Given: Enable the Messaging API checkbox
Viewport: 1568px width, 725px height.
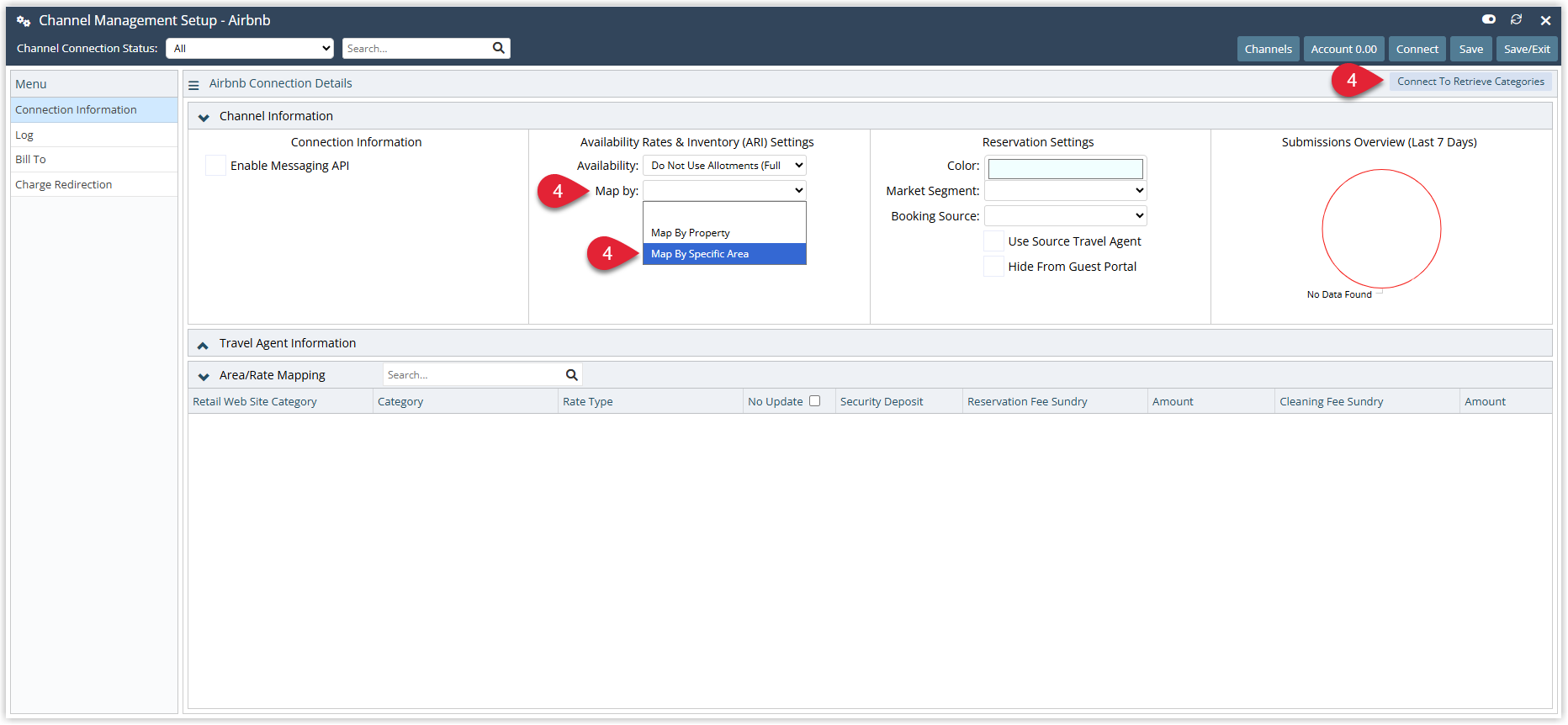Looking at the screenshot, I should (x=216, y=166).
